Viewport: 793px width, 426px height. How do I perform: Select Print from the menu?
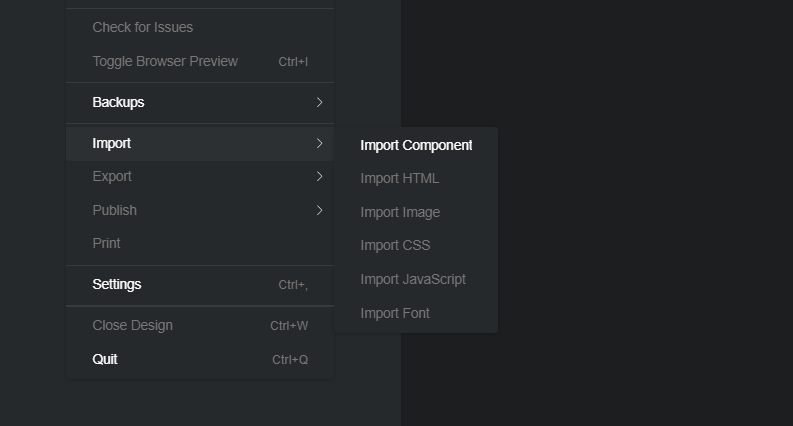106,243
